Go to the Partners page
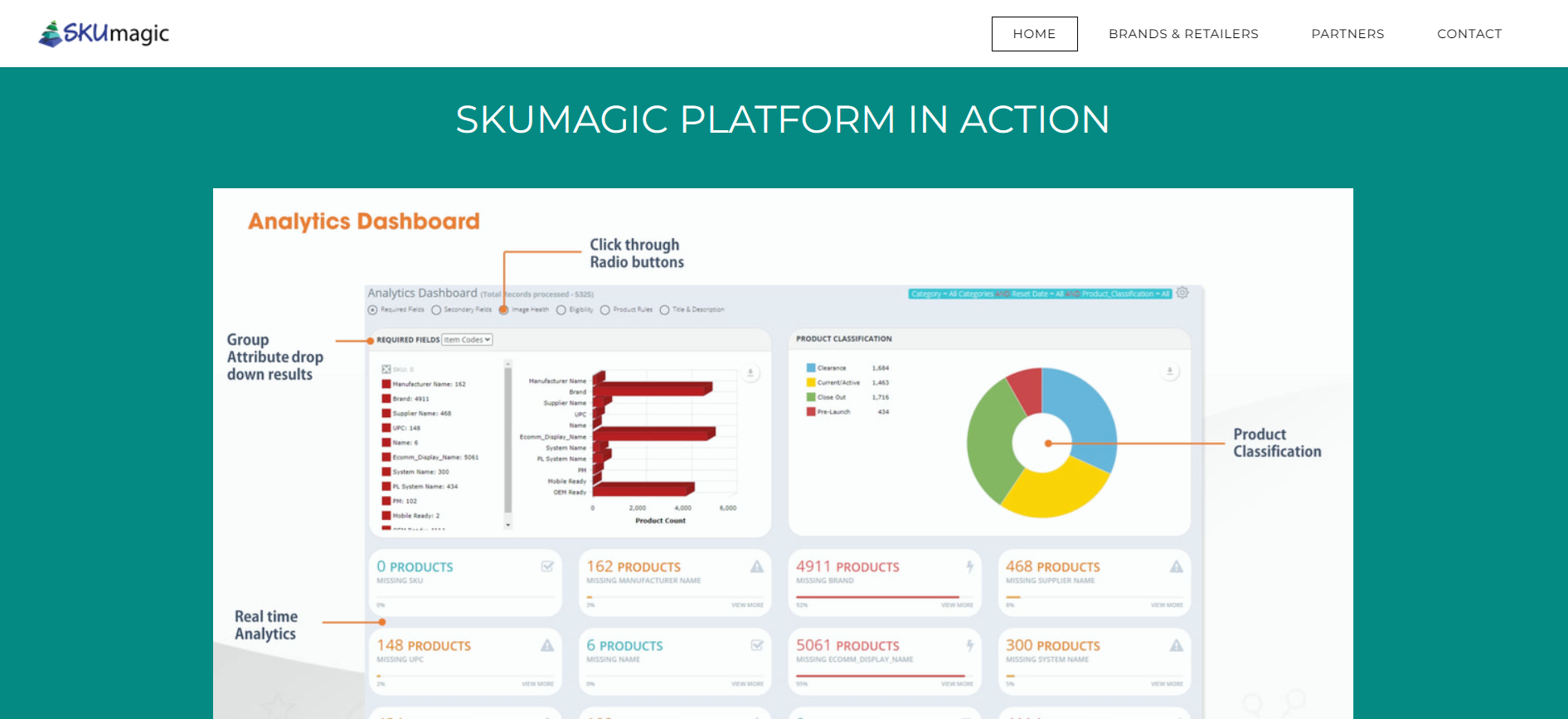 [x=1347, y=34]
